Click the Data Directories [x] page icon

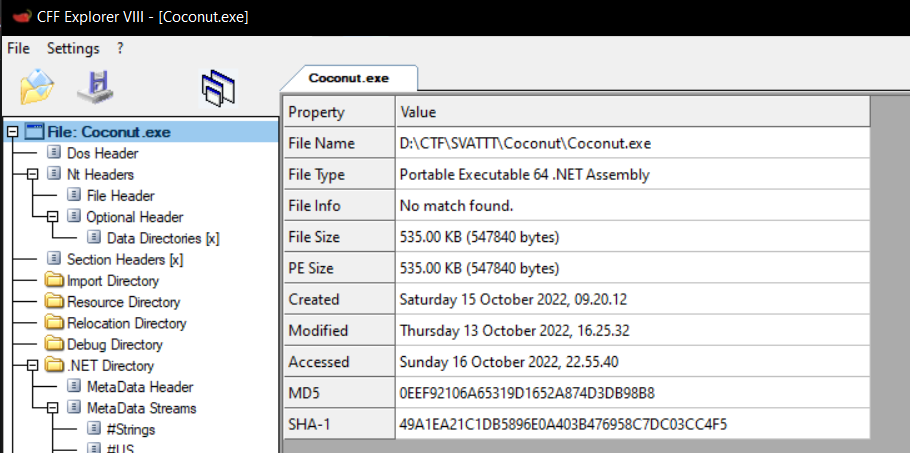click(x=94, y=238)
